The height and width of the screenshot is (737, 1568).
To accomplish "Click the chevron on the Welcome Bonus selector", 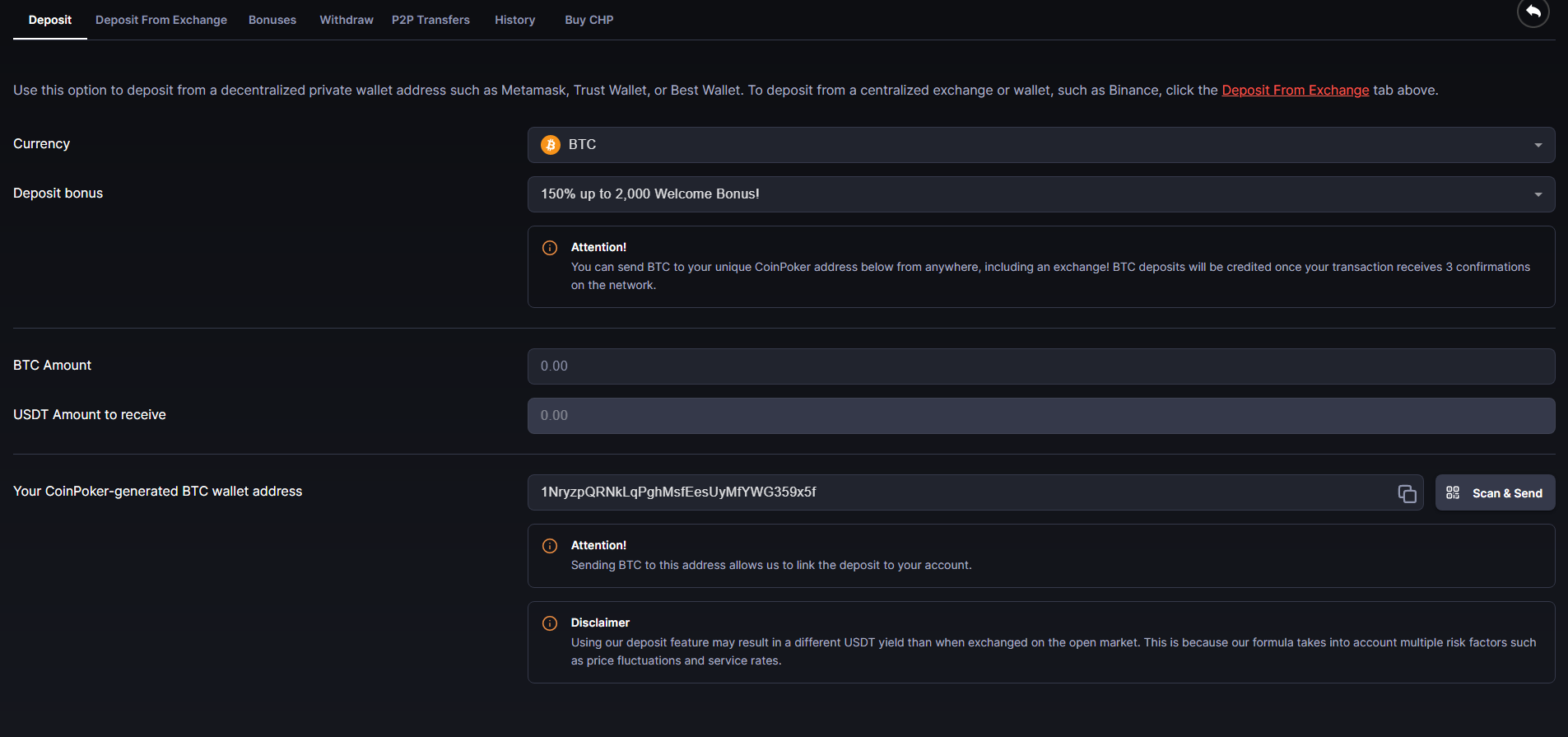I will (1538, 194).
